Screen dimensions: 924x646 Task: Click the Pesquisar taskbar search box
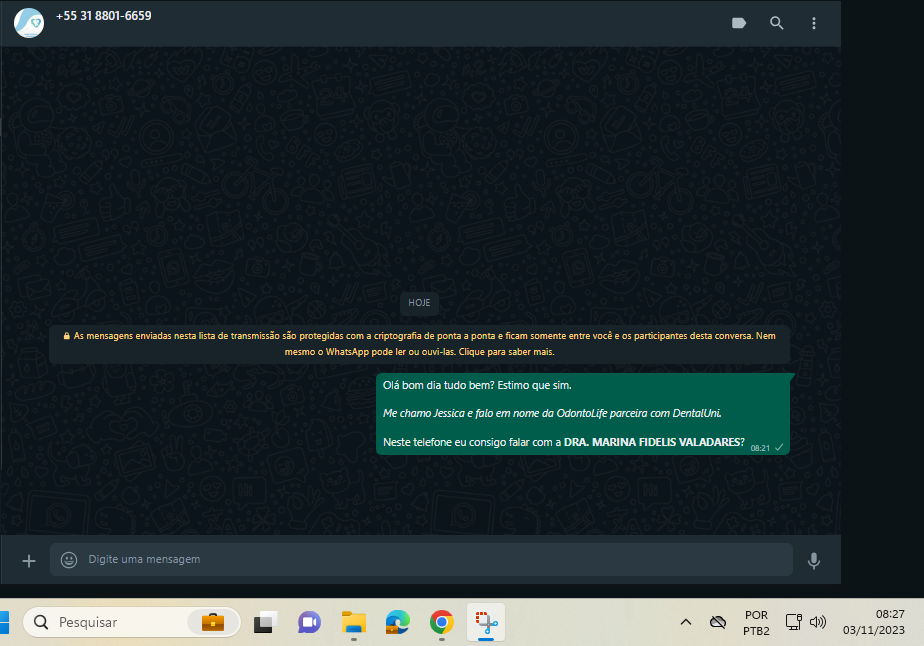tap(132, 622)
